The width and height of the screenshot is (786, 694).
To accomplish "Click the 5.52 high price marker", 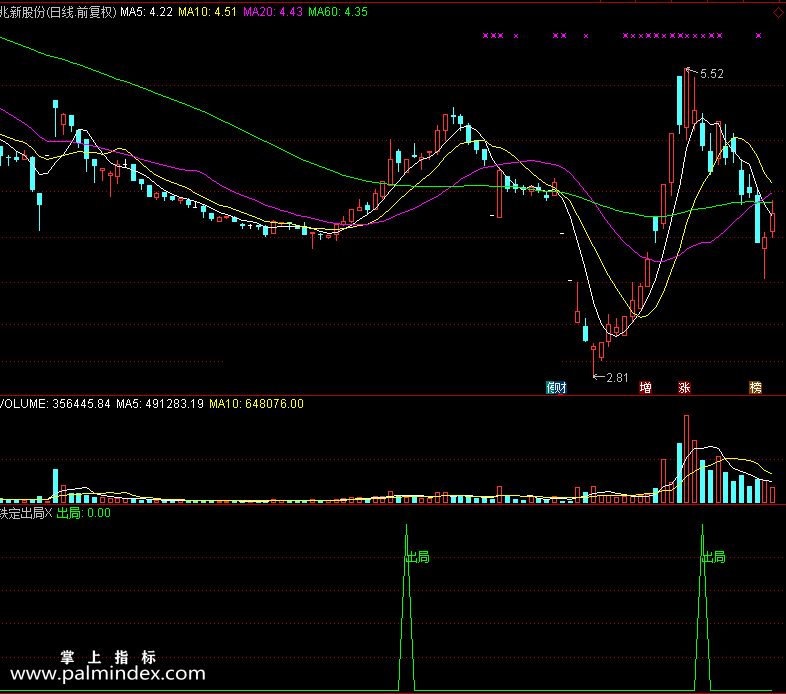I will click(x=711, y=74).
